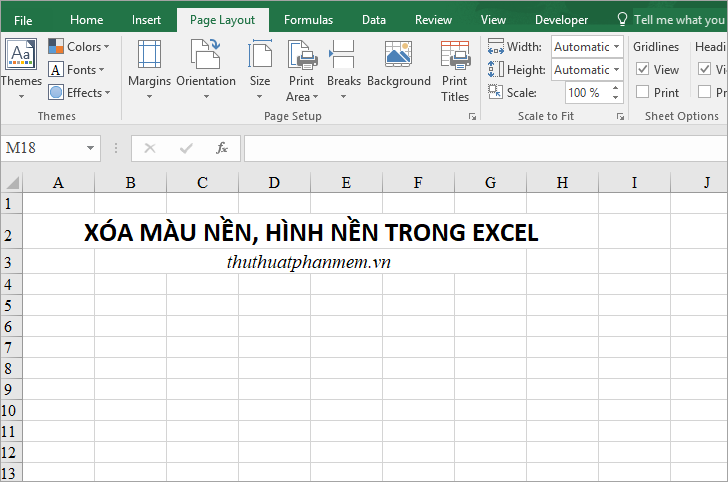This screenshot has height=482, width=728.
Task: Increase scale percentage with up arrow
Action: click(615, 88)
